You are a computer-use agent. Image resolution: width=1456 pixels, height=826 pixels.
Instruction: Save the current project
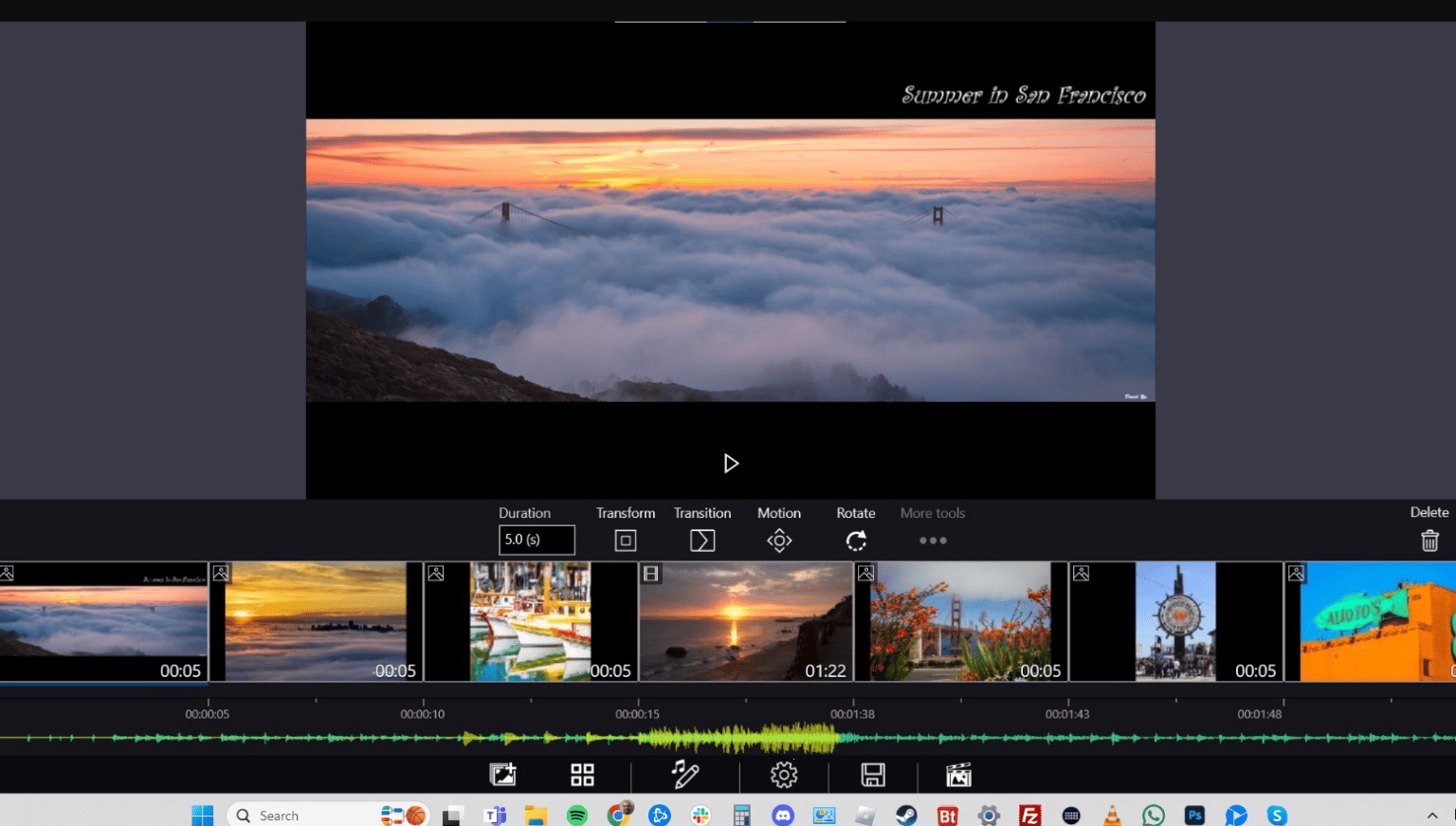[x=873, y=775]
